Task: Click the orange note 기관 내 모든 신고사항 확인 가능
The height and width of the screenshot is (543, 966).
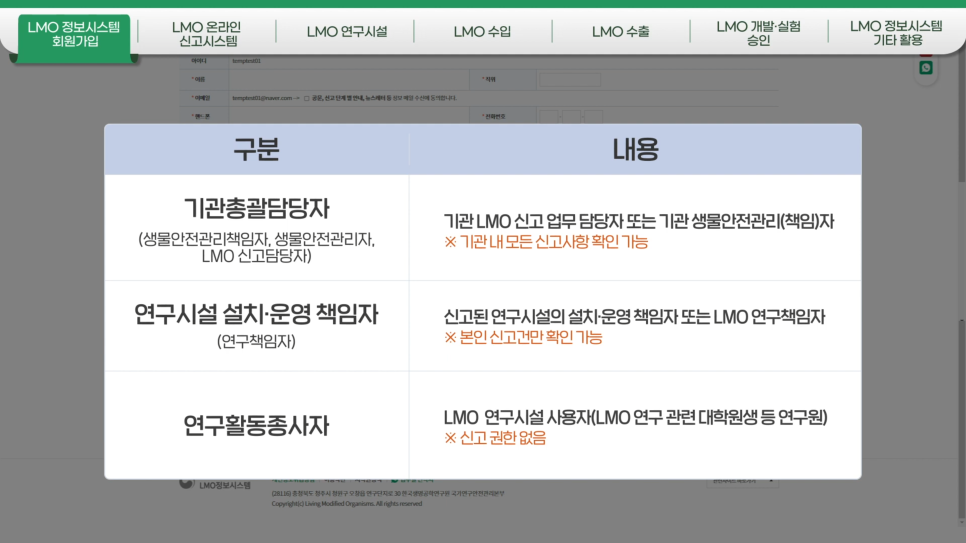Action: pyautogui.click(x=546, y=242)
